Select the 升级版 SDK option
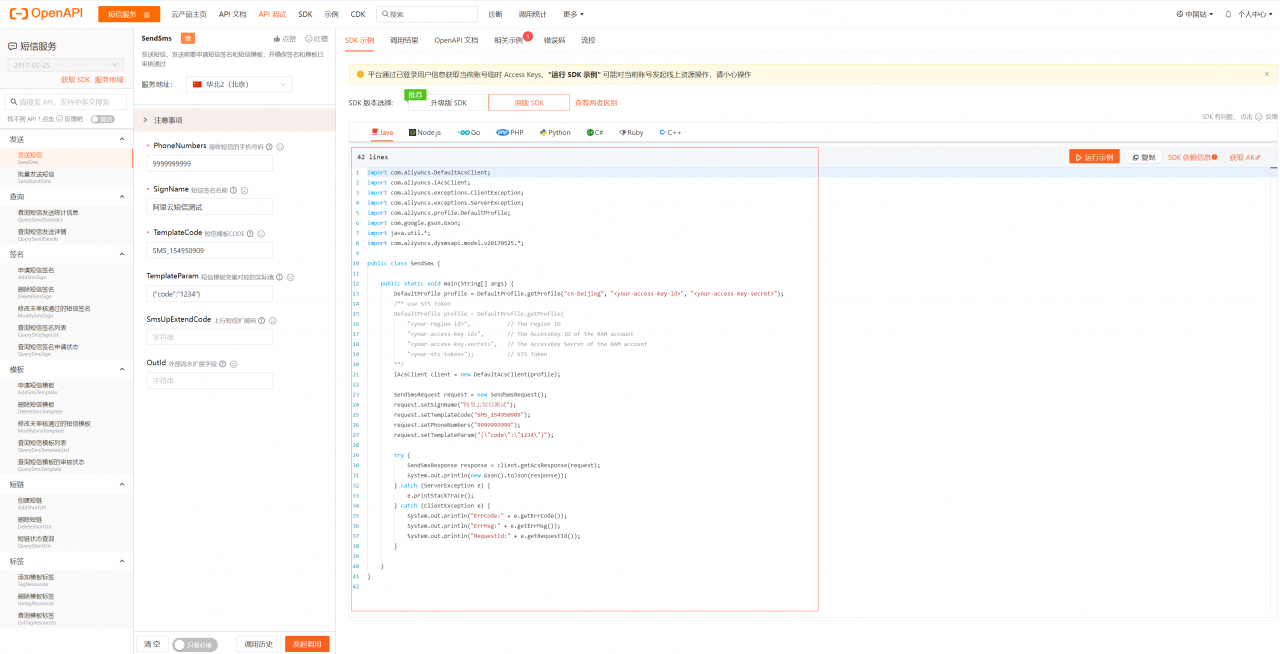1280x654 pixels. click(x=448, y=103)
